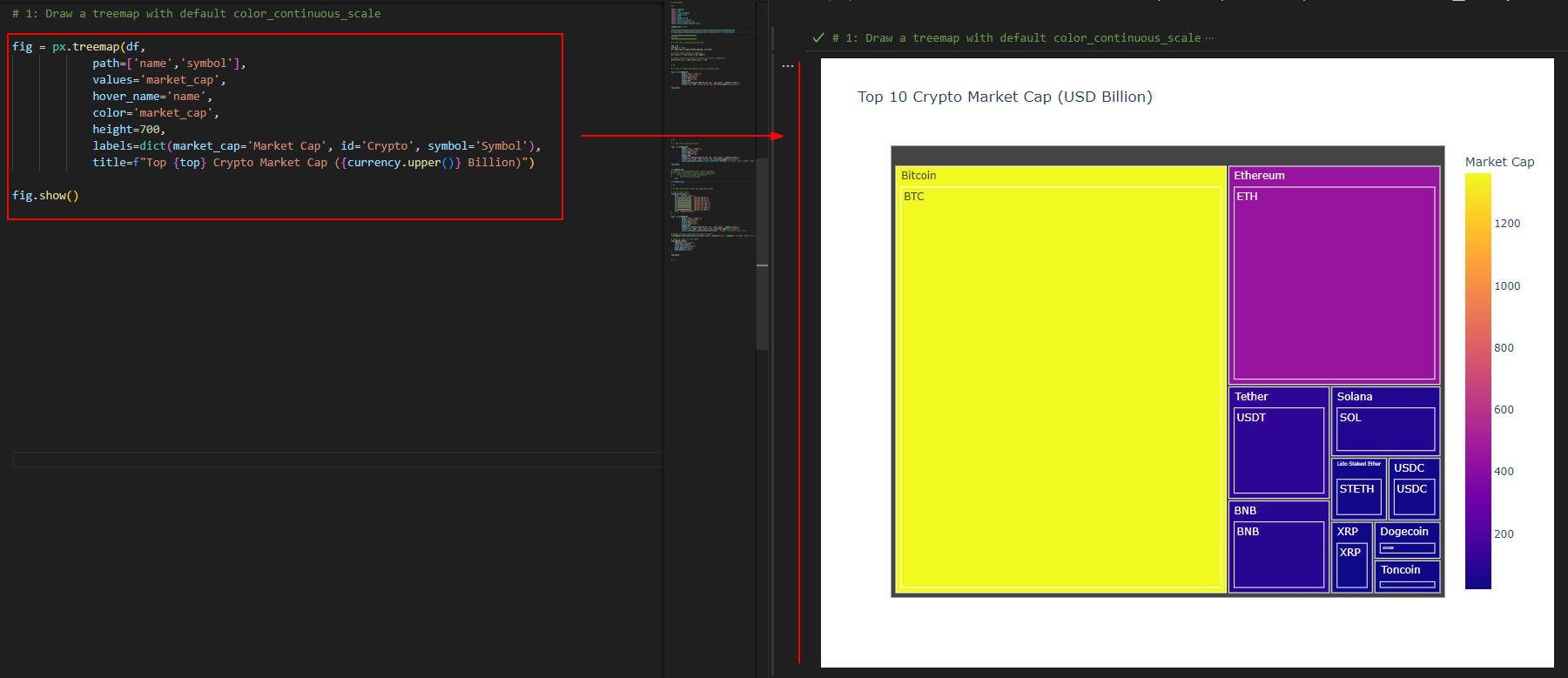Click the 200 colorbar tick label
1568x678 pixels.
coord(1504,534)
